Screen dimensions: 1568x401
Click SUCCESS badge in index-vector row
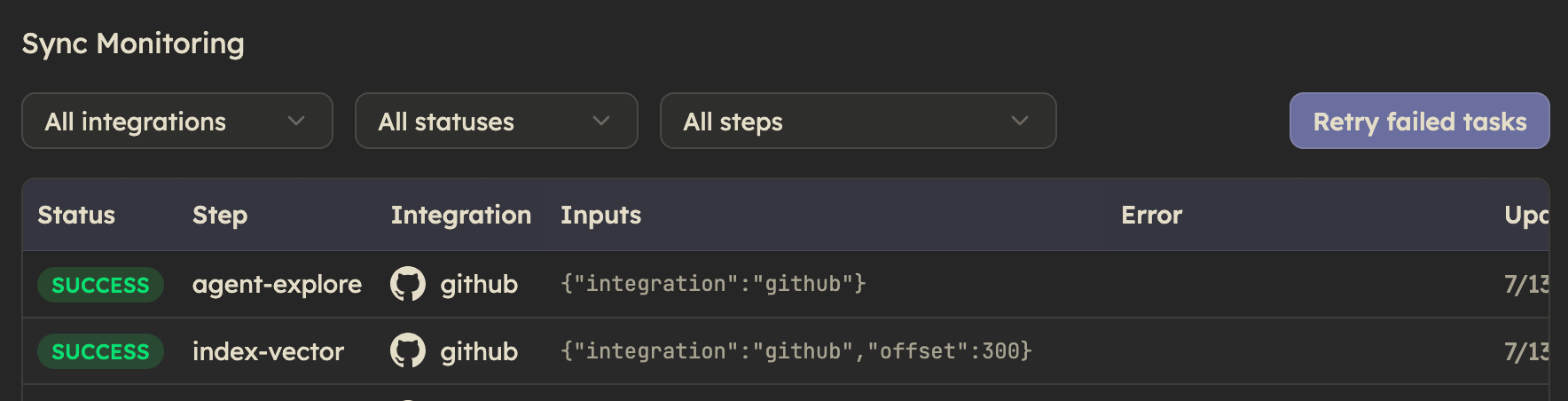tap(100, 351)
